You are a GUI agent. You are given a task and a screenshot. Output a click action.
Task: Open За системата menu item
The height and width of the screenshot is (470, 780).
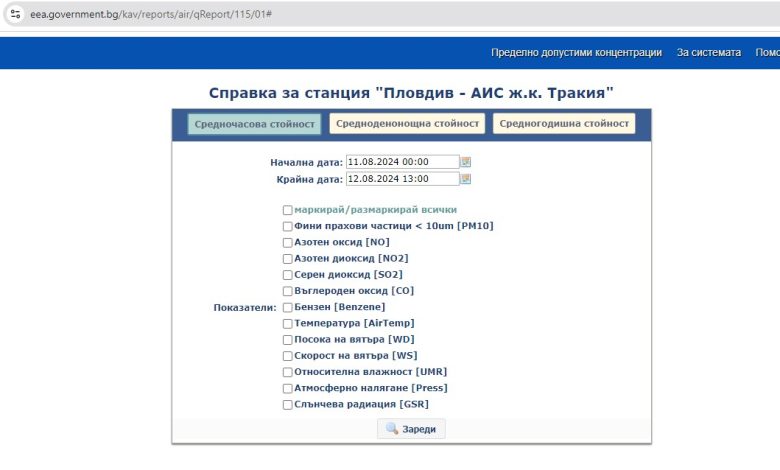[708, 53]
